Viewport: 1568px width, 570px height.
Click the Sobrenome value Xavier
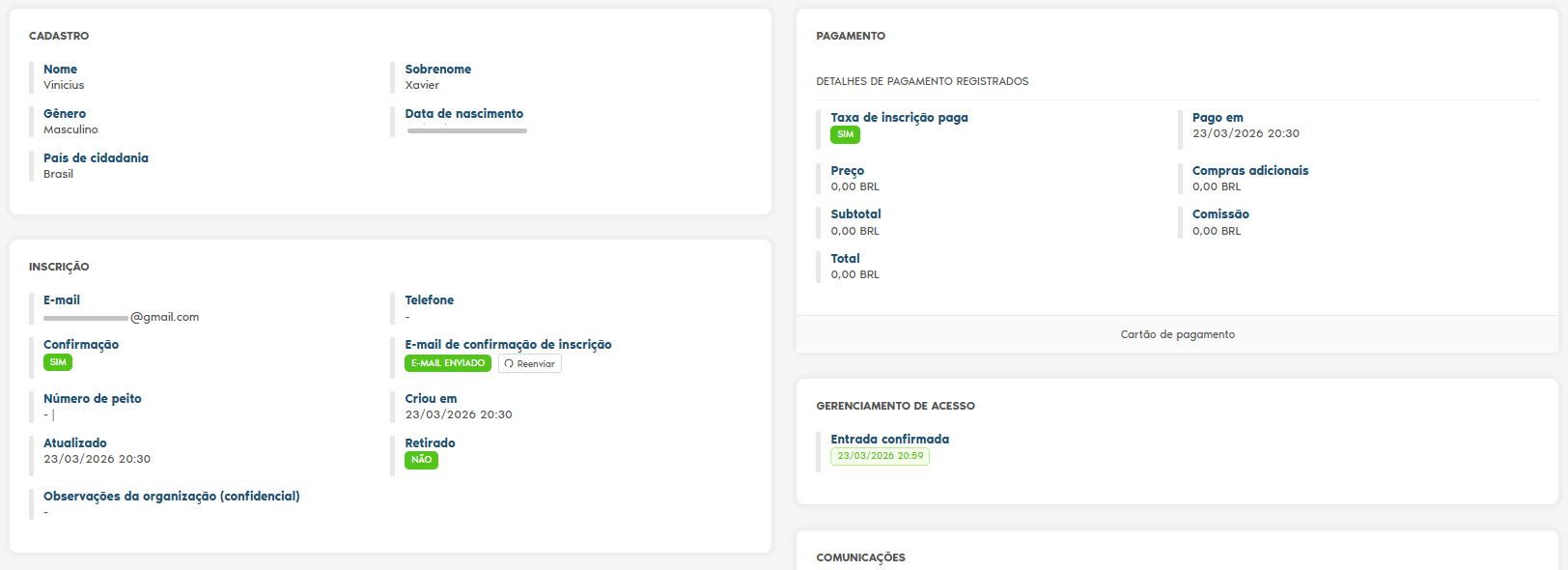click(x=422, y=85)
